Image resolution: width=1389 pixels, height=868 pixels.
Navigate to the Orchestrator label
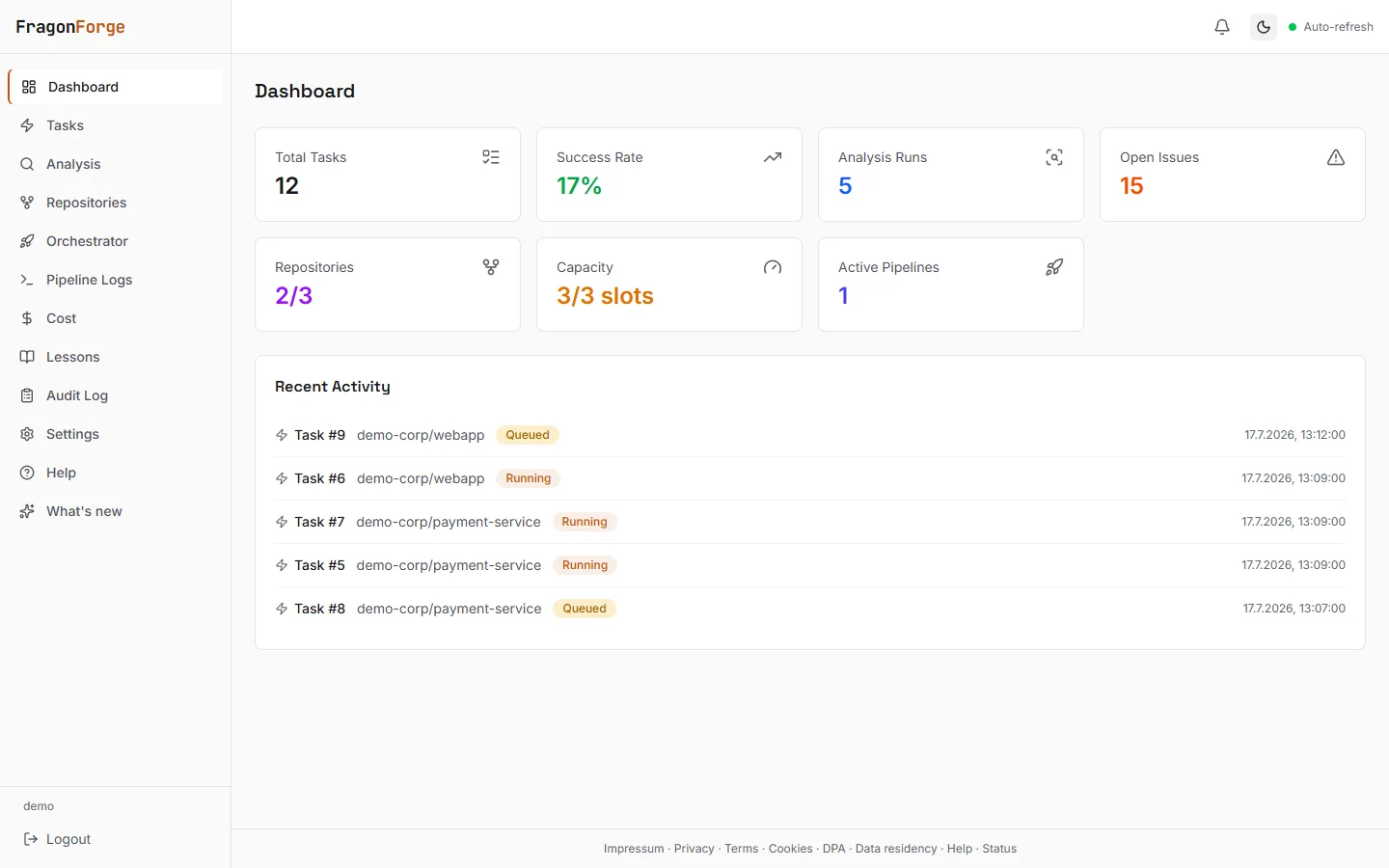pos(87,241)
